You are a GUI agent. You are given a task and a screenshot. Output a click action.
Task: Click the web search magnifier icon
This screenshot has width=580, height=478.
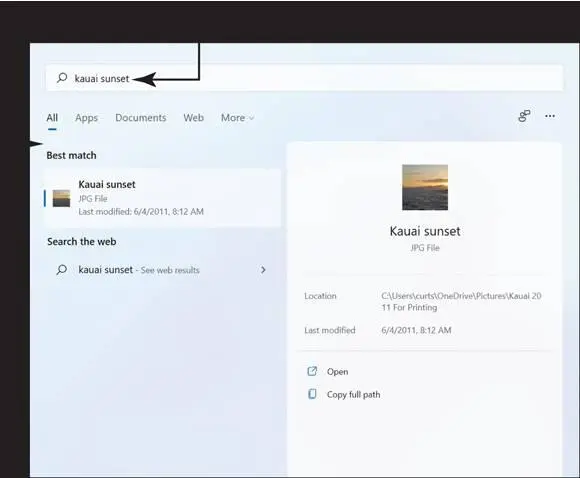click(62, 270)
